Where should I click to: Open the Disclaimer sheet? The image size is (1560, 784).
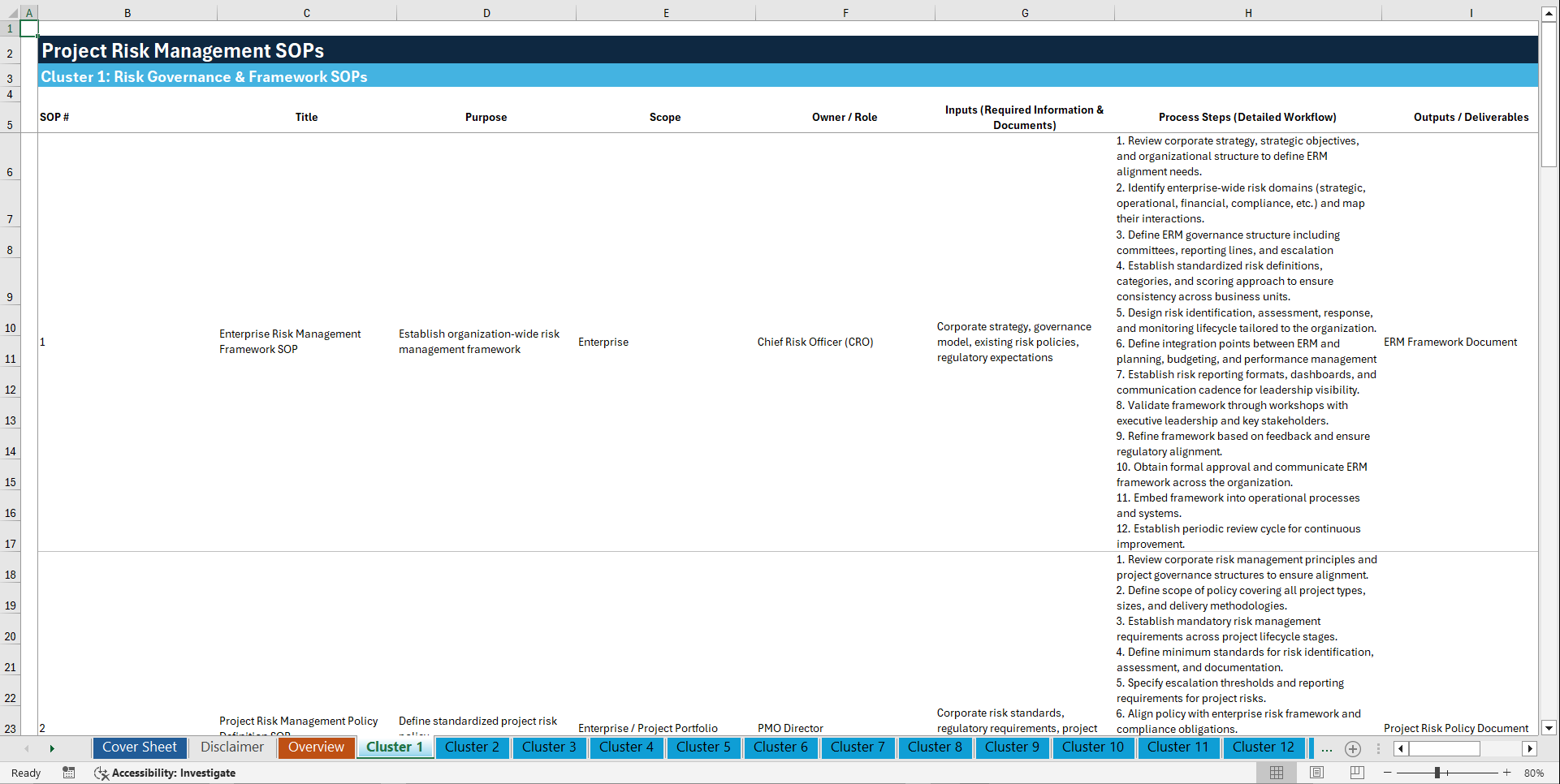(231, 747)
